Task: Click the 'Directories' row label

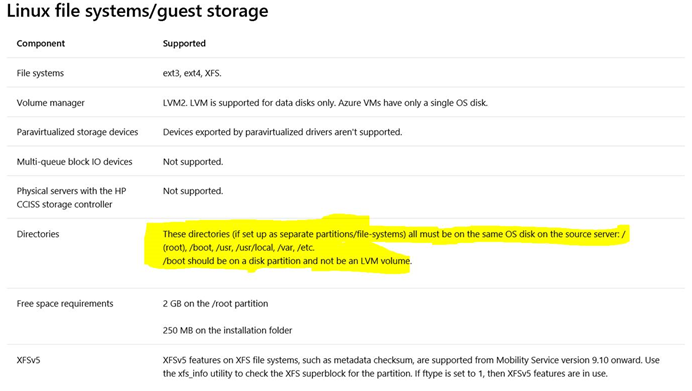Action: point(38,234)
